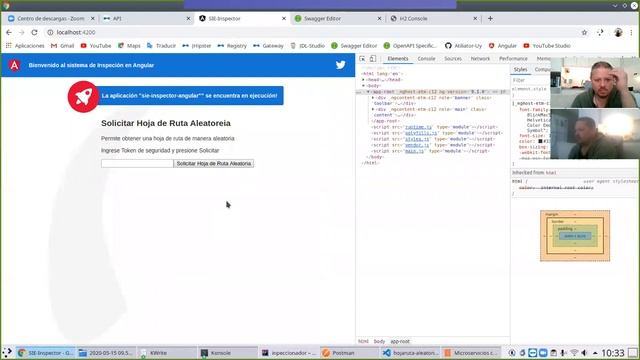
Task: Click the volume icon in system tray
Action: (584, 353)
